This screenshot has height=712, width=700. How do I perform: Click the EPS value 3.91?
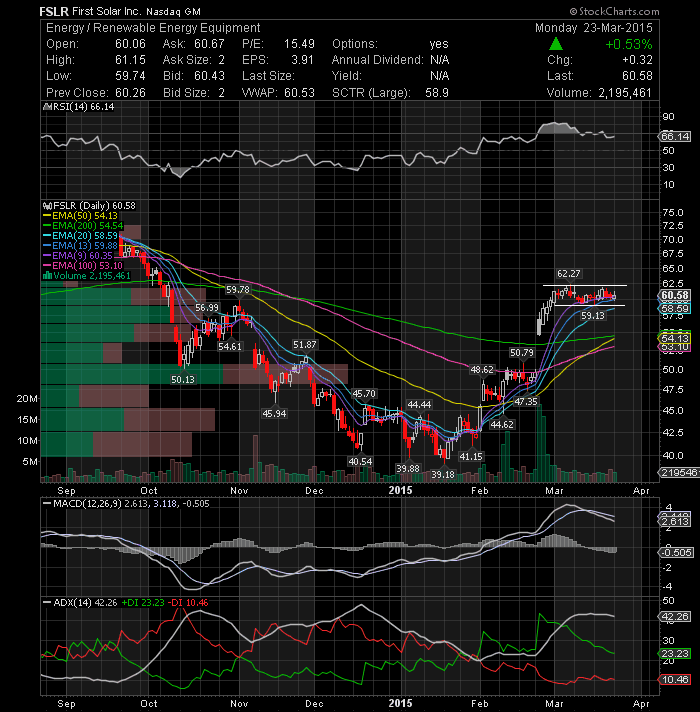pyautogui.click(x=302, y=60)
